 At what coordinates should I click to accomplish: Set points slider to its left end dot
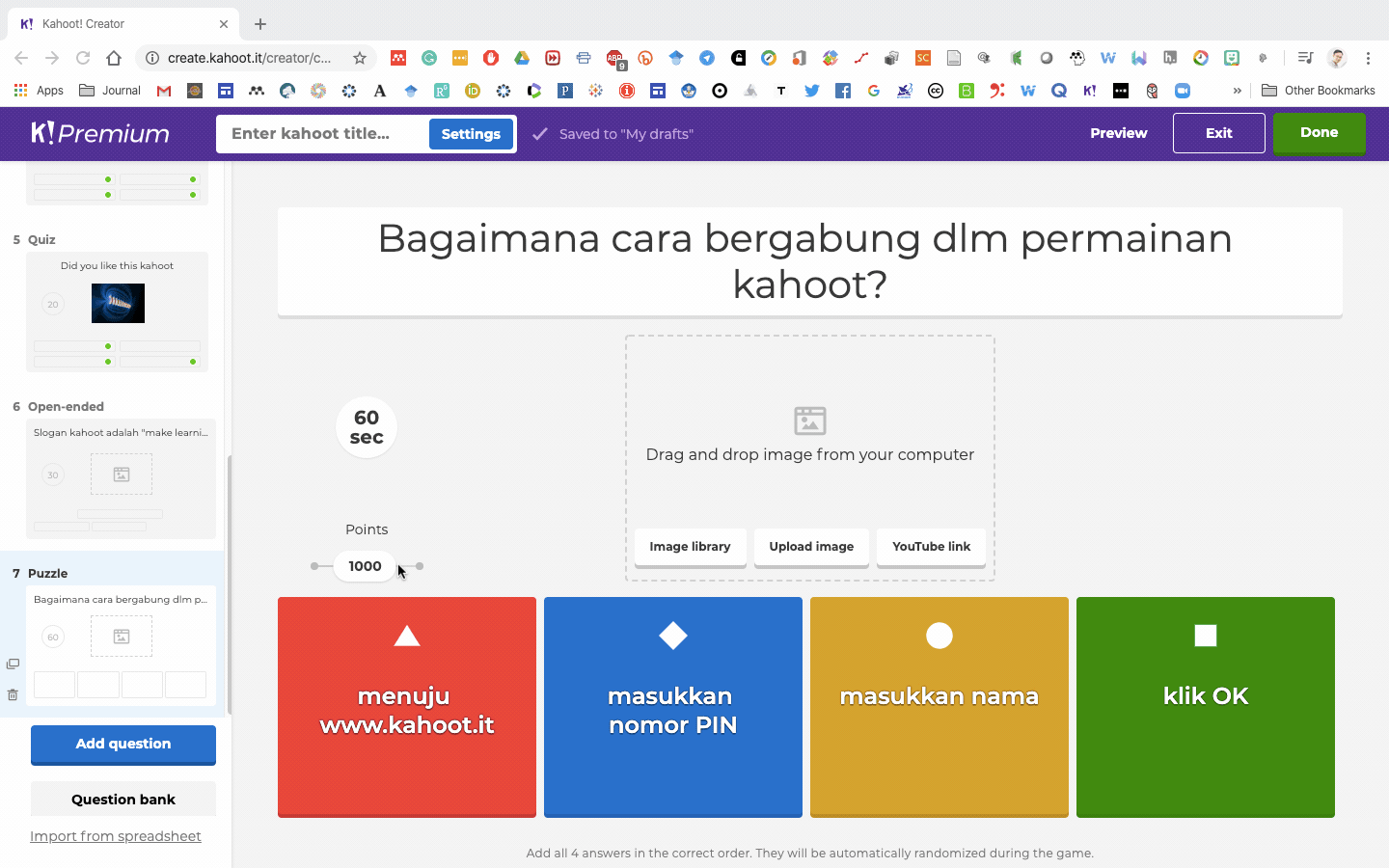(314, 566)
